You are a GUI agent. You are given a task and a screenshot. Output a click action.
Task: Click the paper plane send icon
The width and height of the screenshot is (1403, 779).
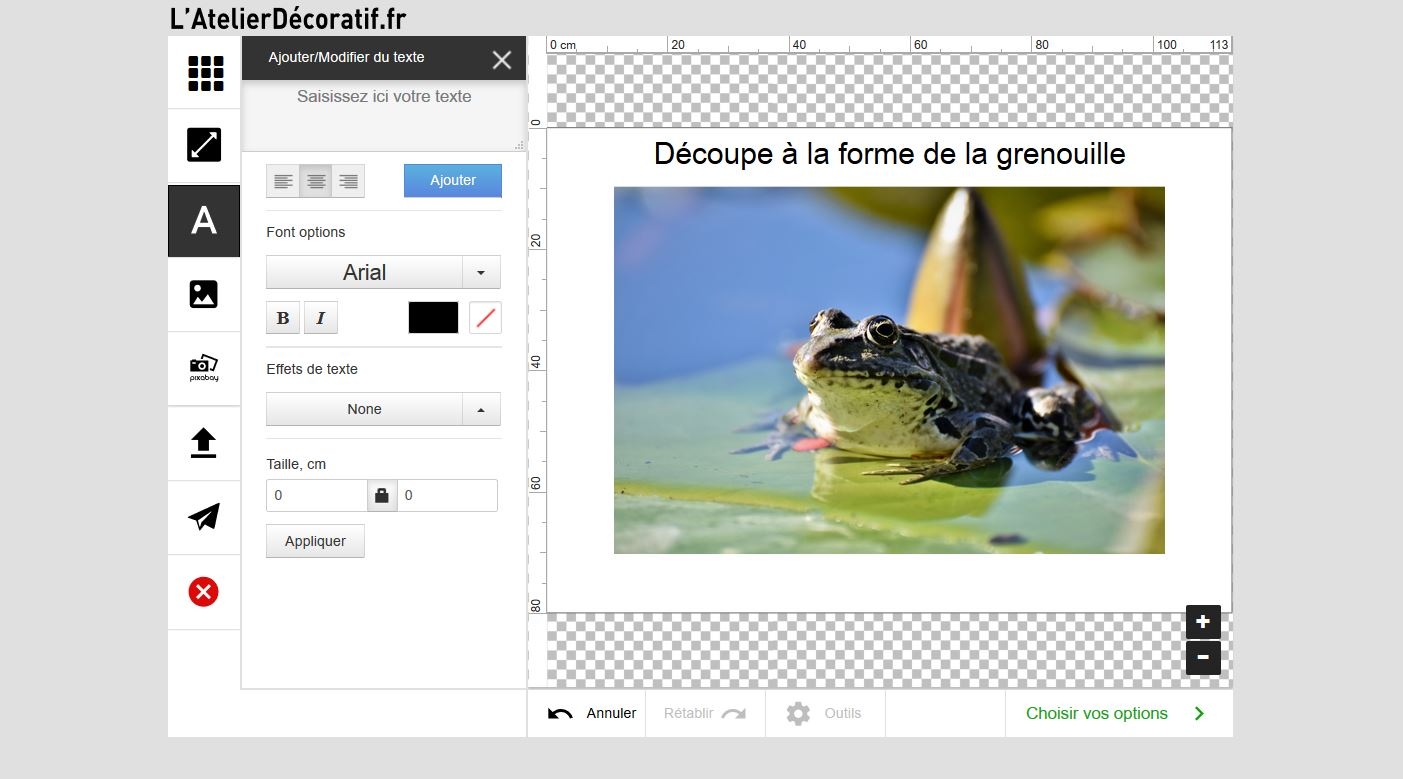[204, 517]
